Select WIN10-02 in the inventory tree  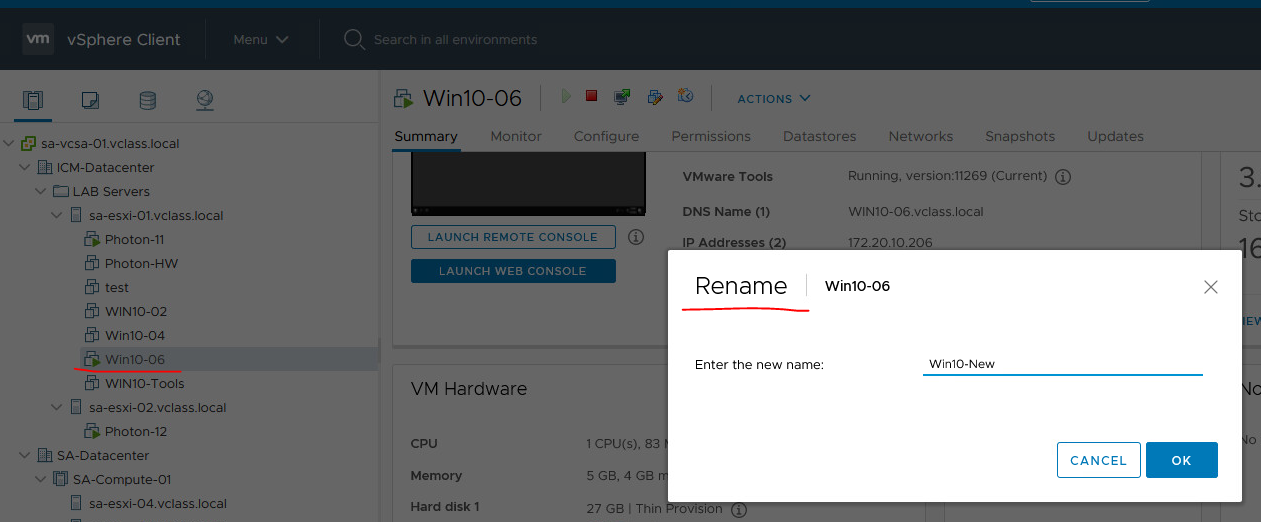pyautogui.click(x=136, y=311)
